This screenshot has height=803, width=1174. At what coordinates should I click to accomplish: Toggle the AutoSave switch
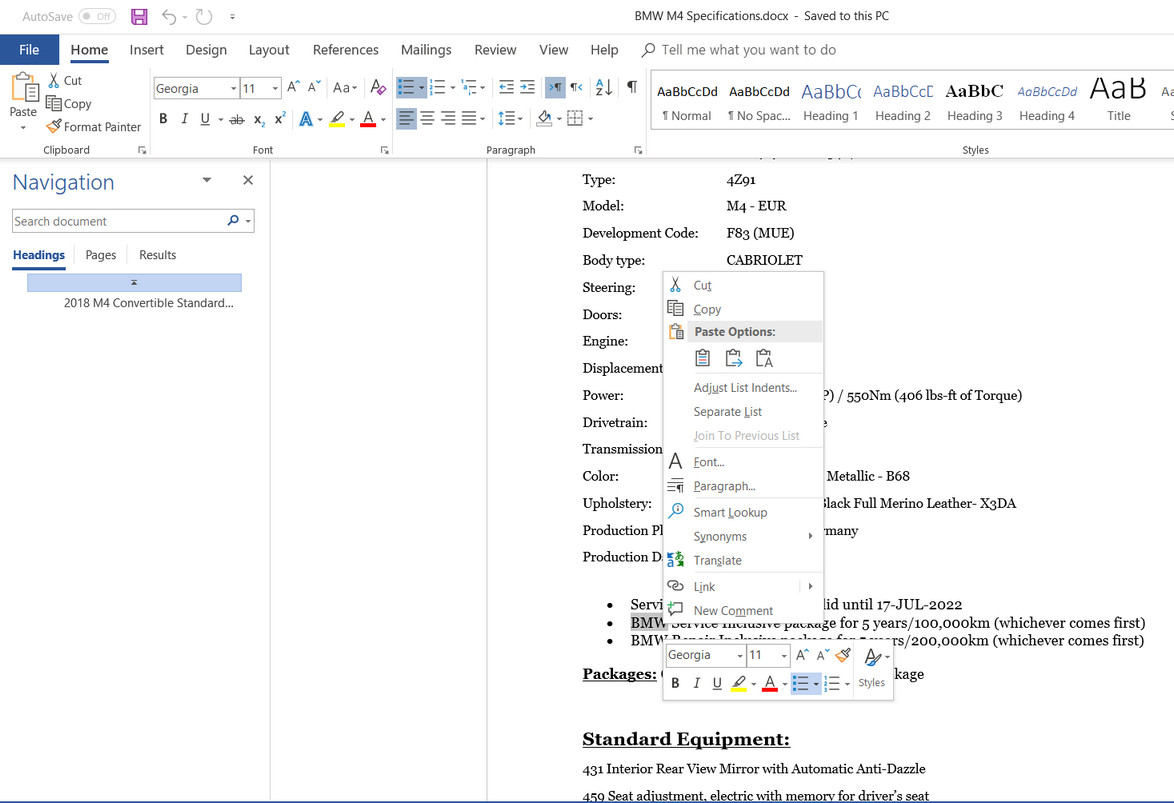(x=97, y=16)
